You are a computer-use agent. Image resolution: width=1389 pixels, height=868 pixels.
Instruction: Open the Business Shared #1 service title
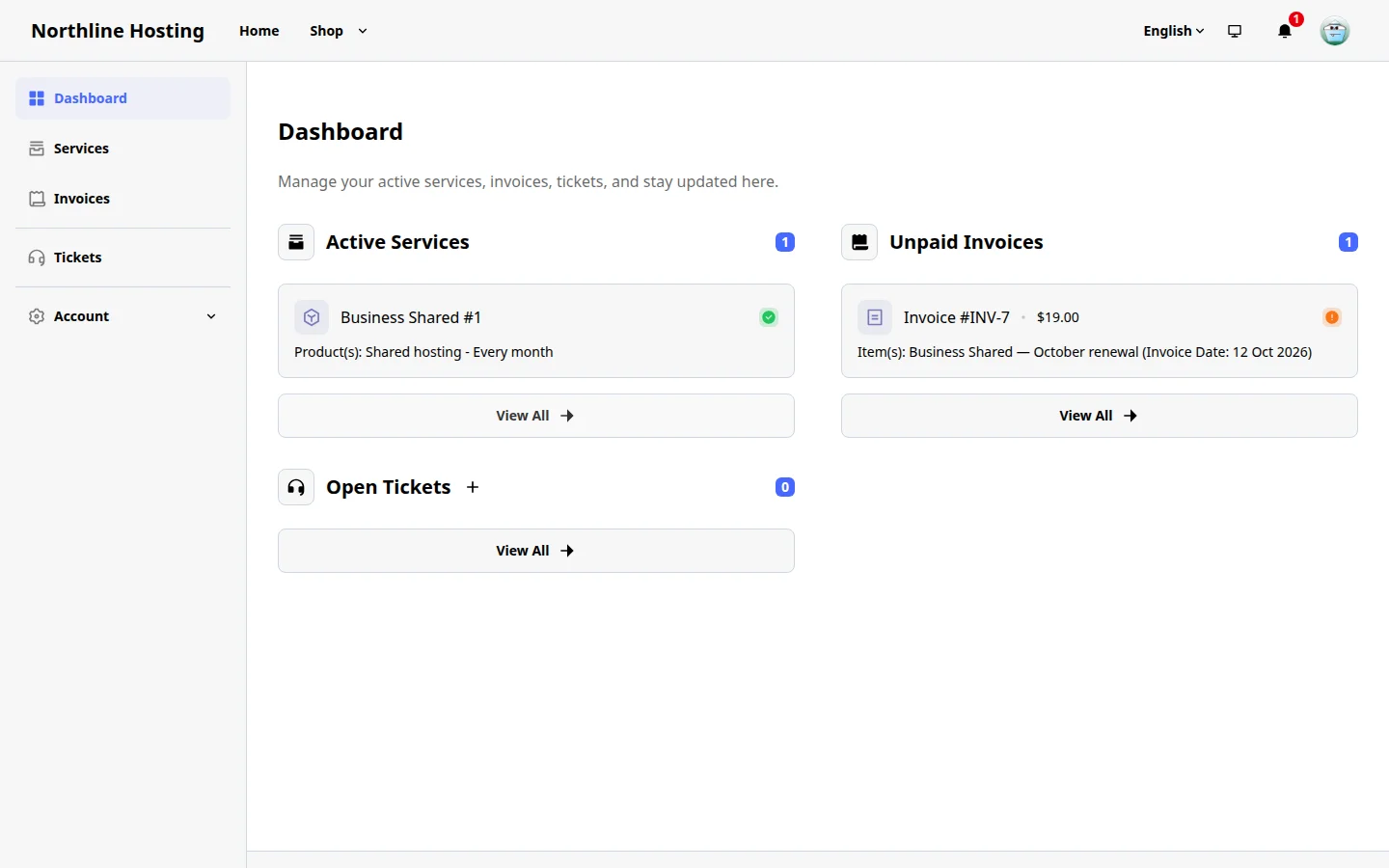coord(411,317)
